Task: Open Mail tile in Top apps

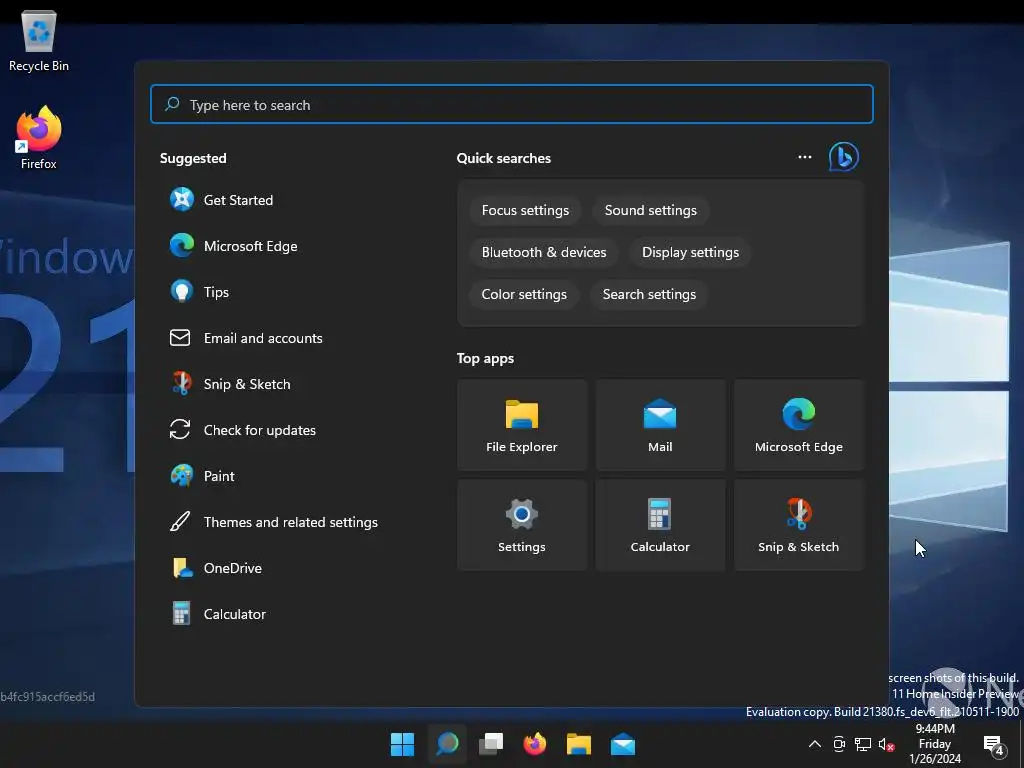Action: coord(660,425)
